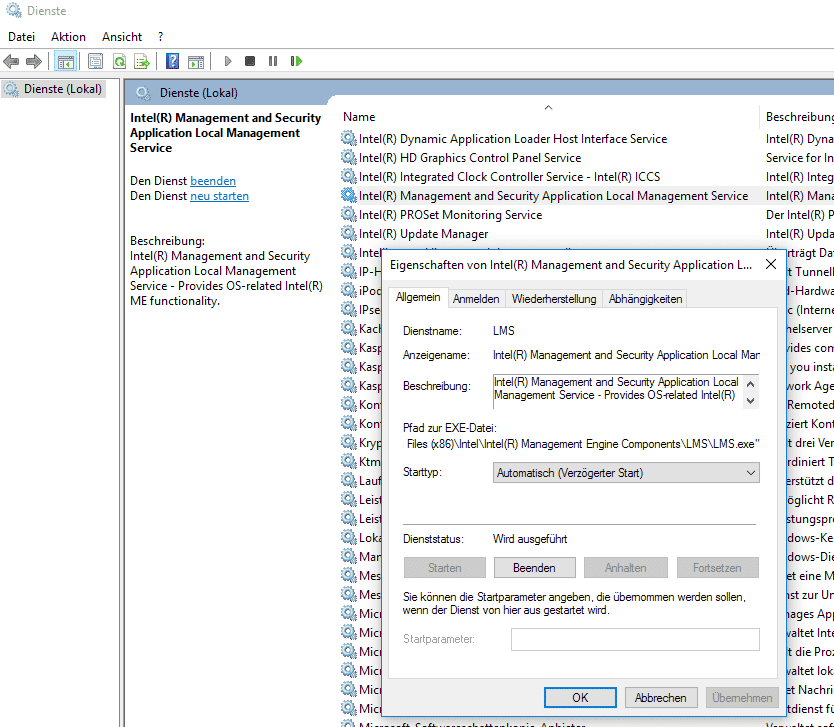The width and height of the screenshot is (834, 727).
Task: Select Intel(R) Integrated Clock Controller Service row
Action: pos(509,177)
